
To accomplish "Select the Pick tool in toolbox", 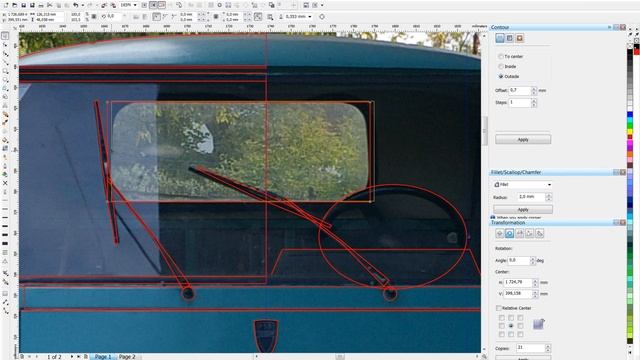I will [x=5, y=36].
